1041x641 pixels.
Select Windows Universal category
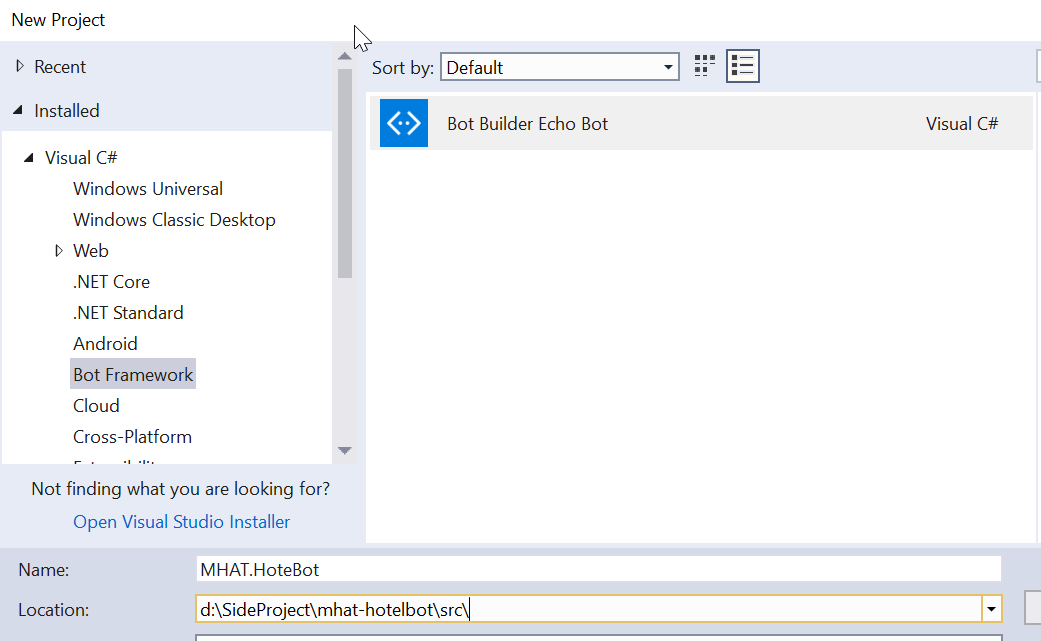click(x=148, y=188)
